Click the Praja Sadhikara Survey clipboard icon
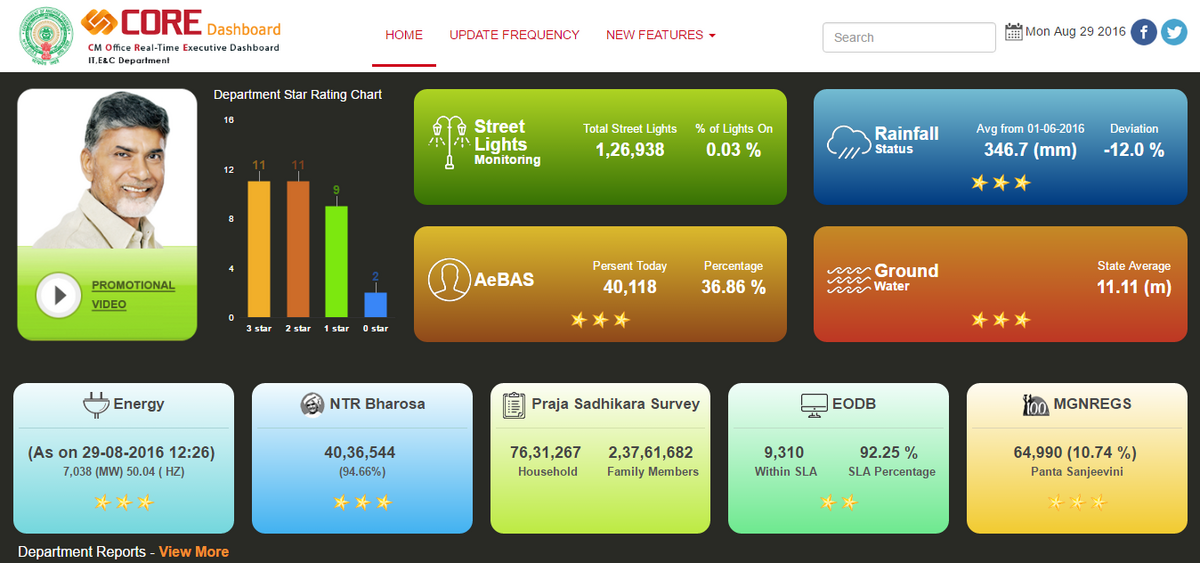 tap(514, 405)
